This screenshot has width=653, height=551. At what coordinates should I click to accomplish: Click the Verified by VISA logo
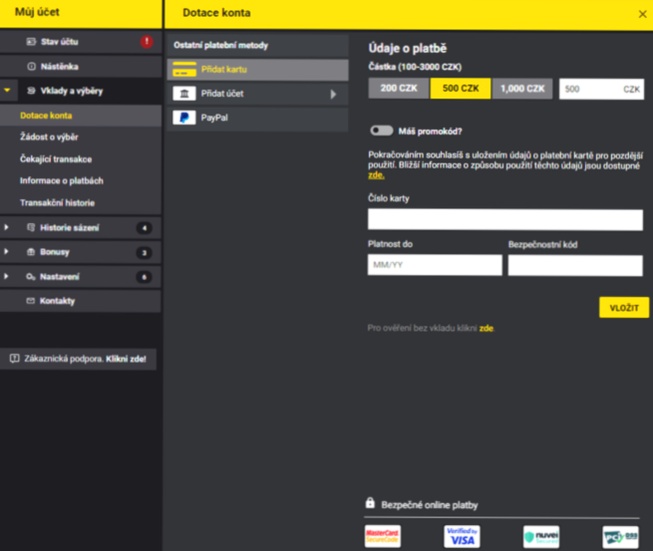click(462, 536)
